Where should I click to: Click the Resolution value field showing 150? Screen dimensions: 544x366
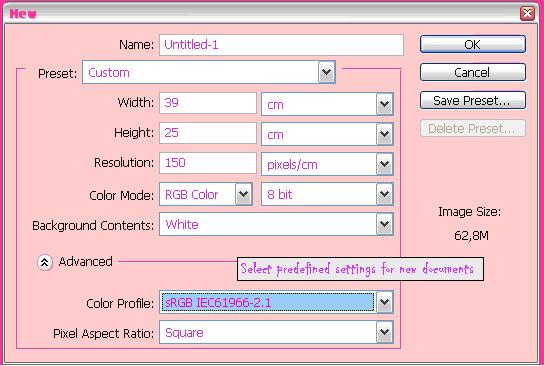208,163
